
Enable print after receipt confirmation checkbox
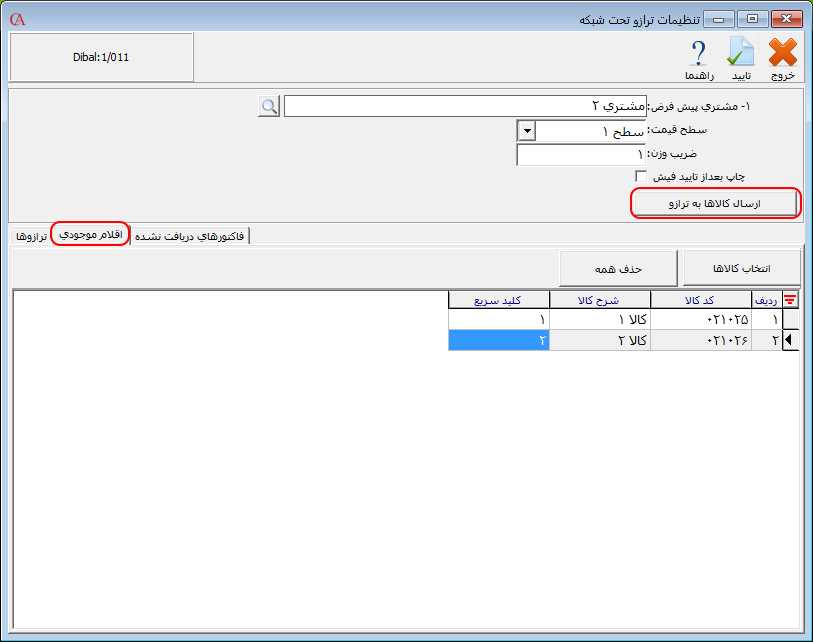(642, 177)
